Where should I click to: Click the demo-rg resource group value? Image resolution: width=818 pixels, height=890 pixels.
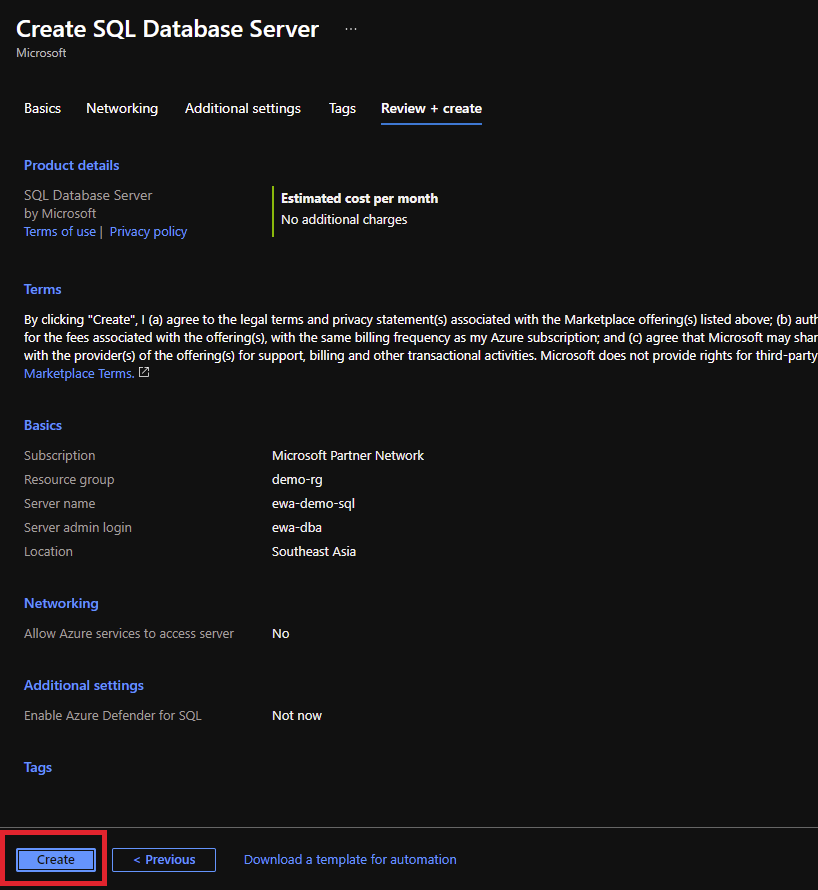297,479
